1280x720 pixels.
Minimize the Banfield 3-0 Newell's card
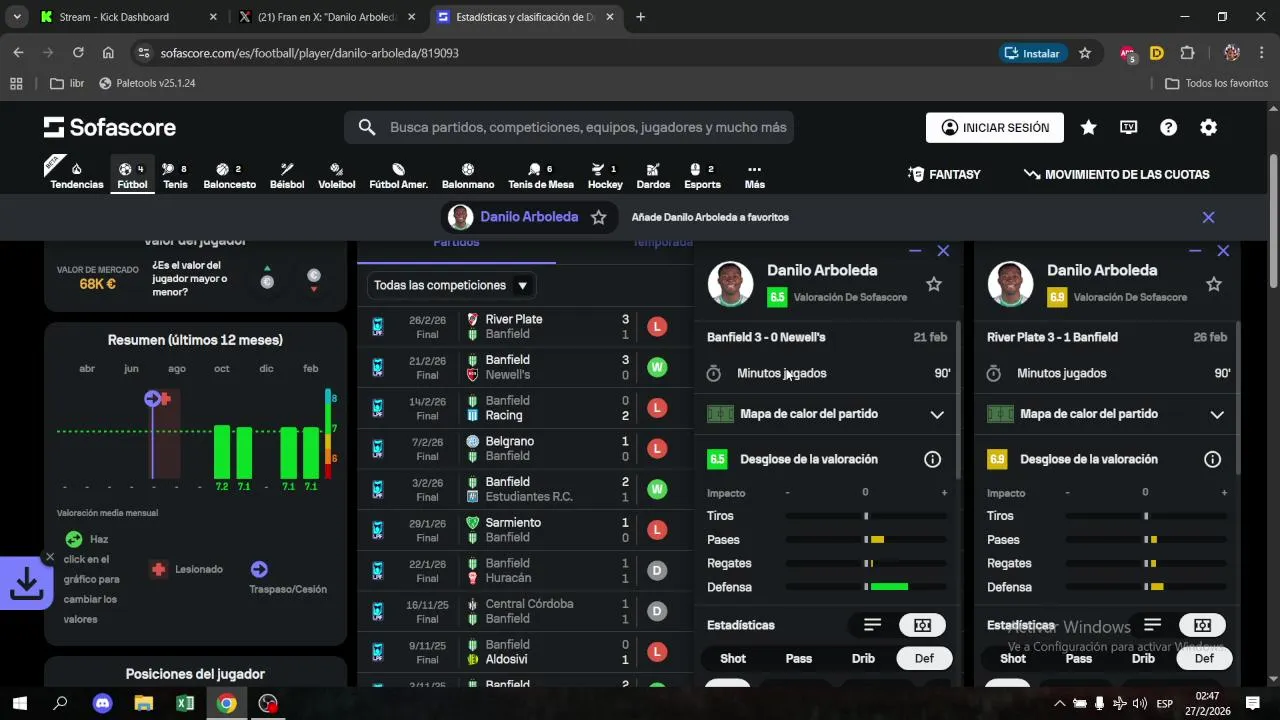tap(915, 251)
